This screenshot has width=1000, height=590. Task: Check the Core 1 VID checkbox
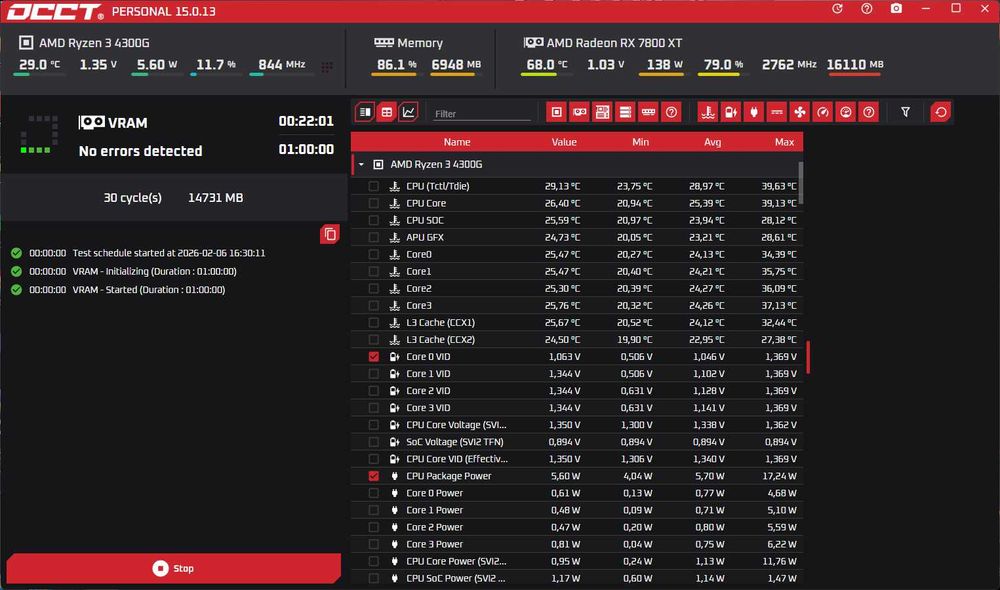click(x=374, y=374)
